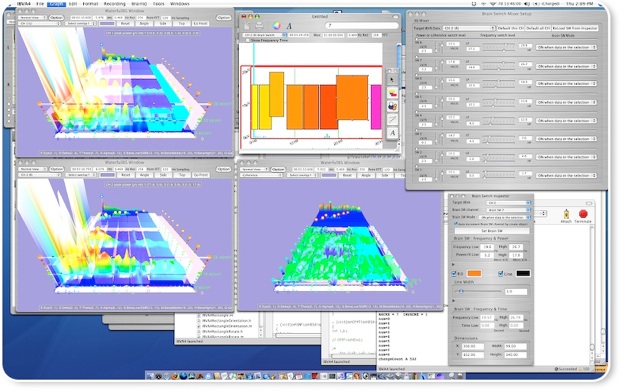Viewport: 622px width, 392px height.
Task: Click the printer icon in Untitled toolbar
Action: (x=259, y=26)
